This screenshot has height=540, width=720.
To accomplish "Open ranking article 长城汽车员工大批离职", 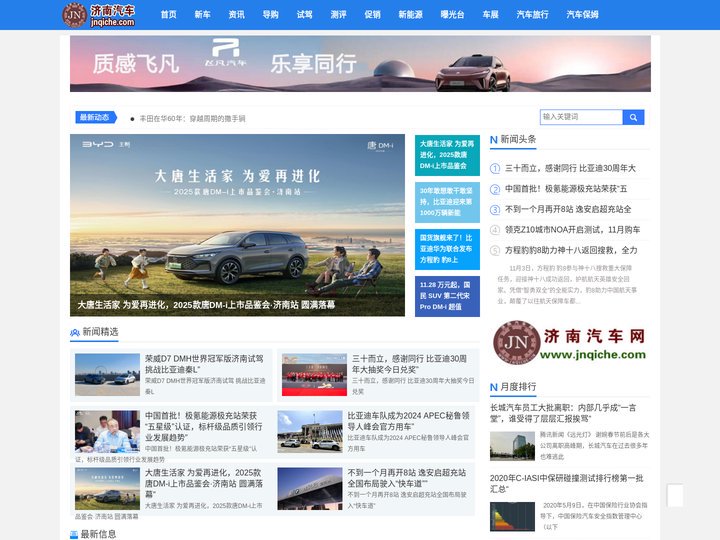I will pyautogui.click(x=563, y=413).
